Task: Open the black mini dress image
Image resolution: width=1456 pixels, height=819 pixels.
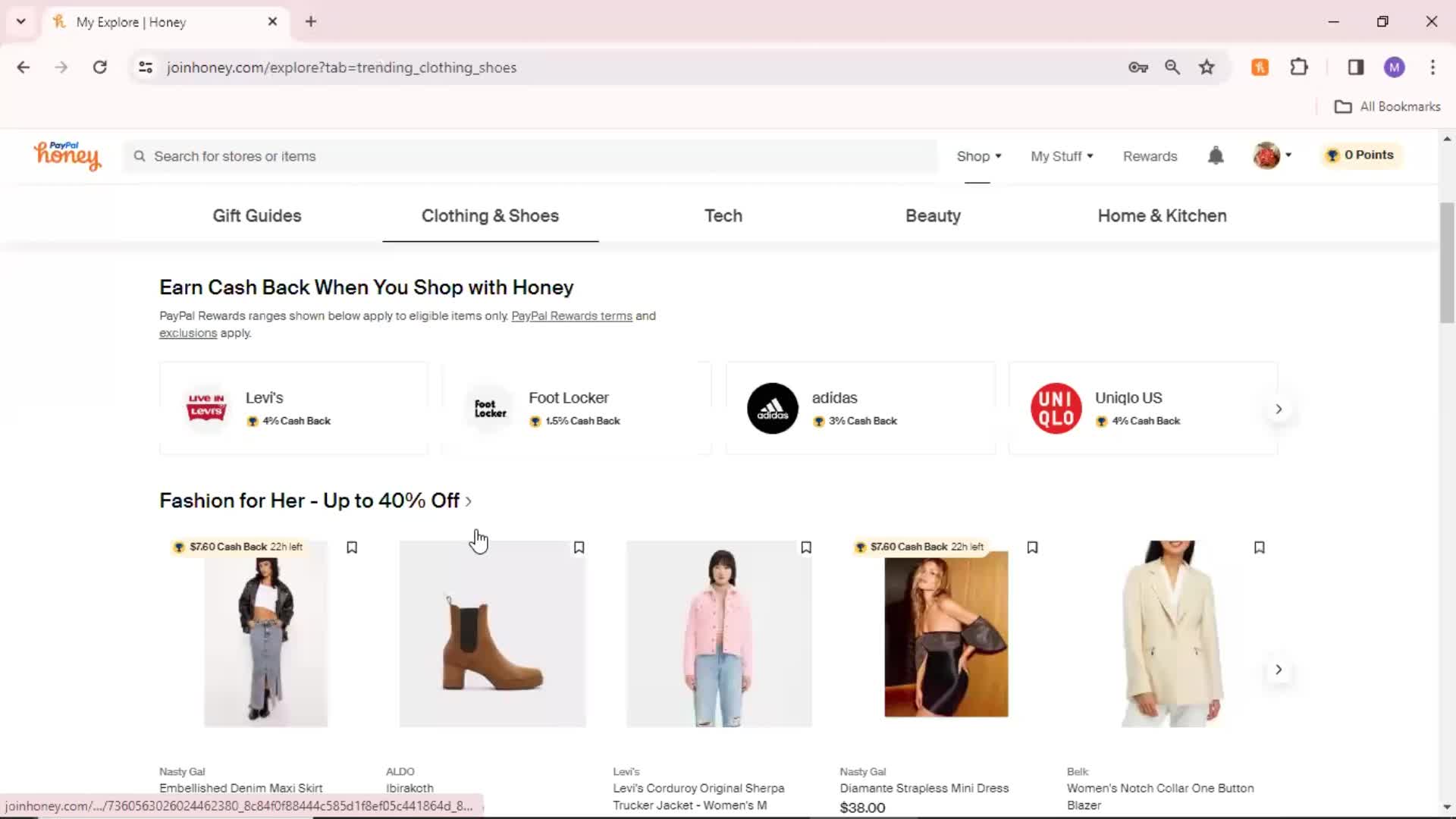Action: point(946,633)
